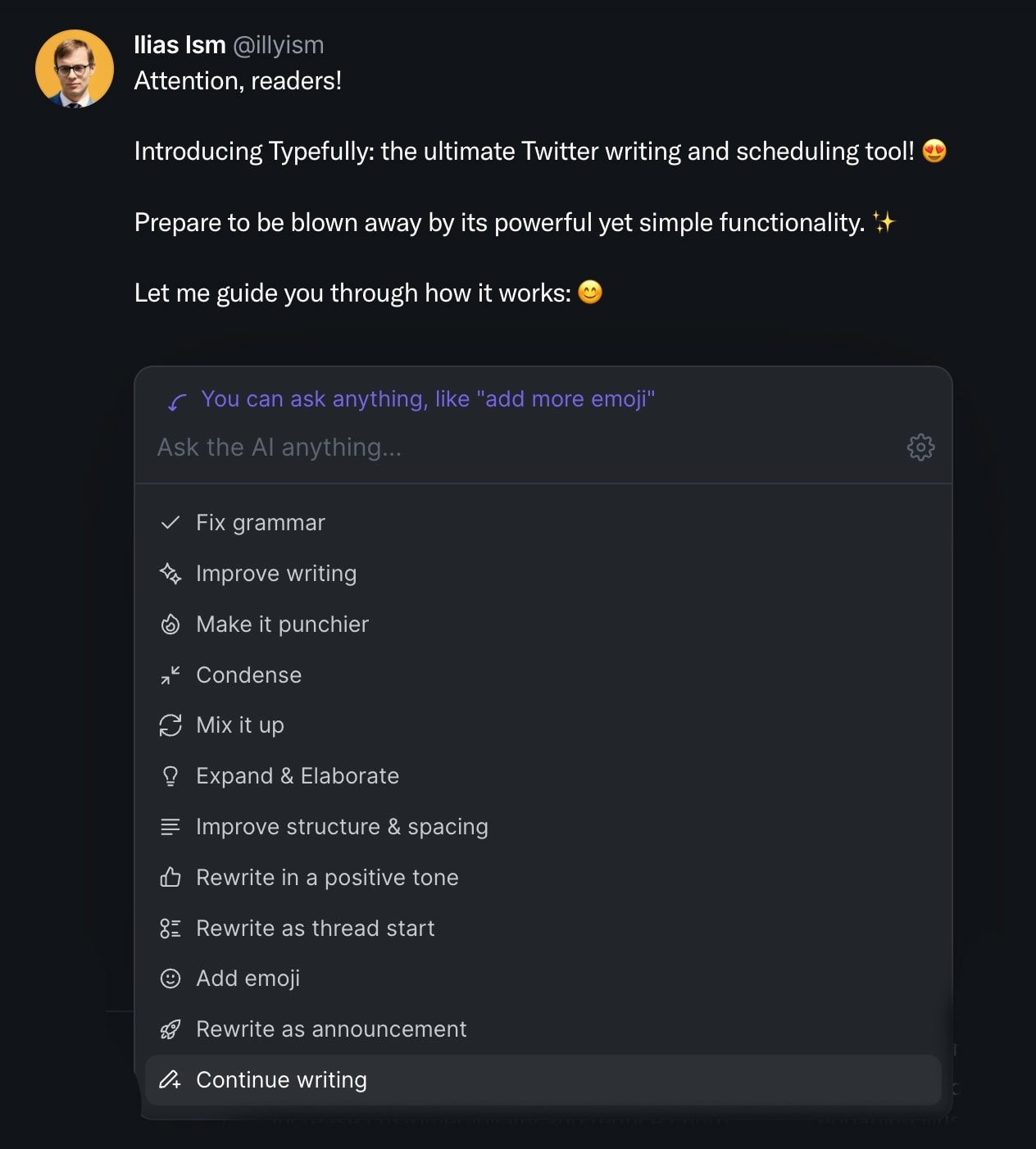This screenshot has width=1036, height=1149.
Task: Click the flame icon beside Make it punchier
Action: click(x=170, y=624)
